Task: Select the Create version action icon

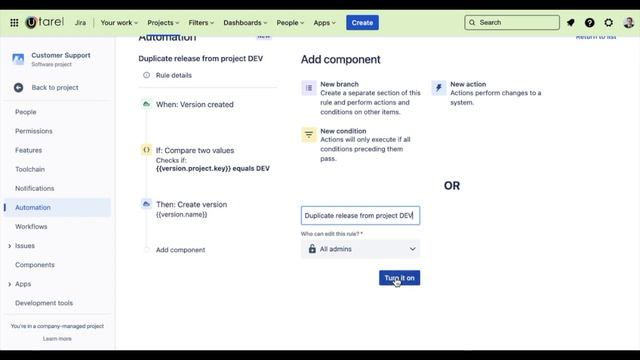Action: (x=146, y=204)
